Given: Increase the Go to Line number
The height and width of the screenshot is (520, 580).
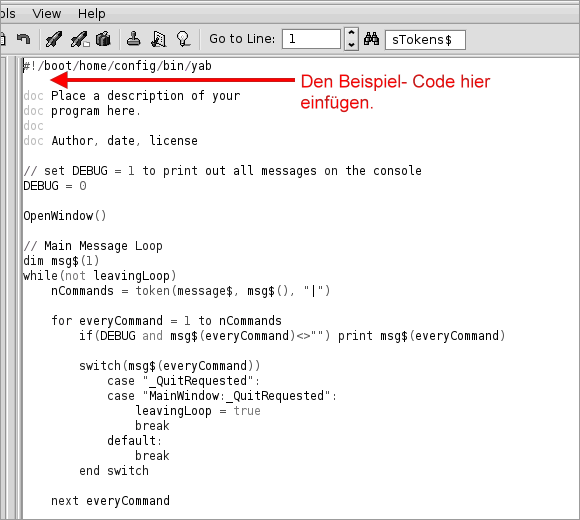Looking at the screenshot, I should (351, 33).
